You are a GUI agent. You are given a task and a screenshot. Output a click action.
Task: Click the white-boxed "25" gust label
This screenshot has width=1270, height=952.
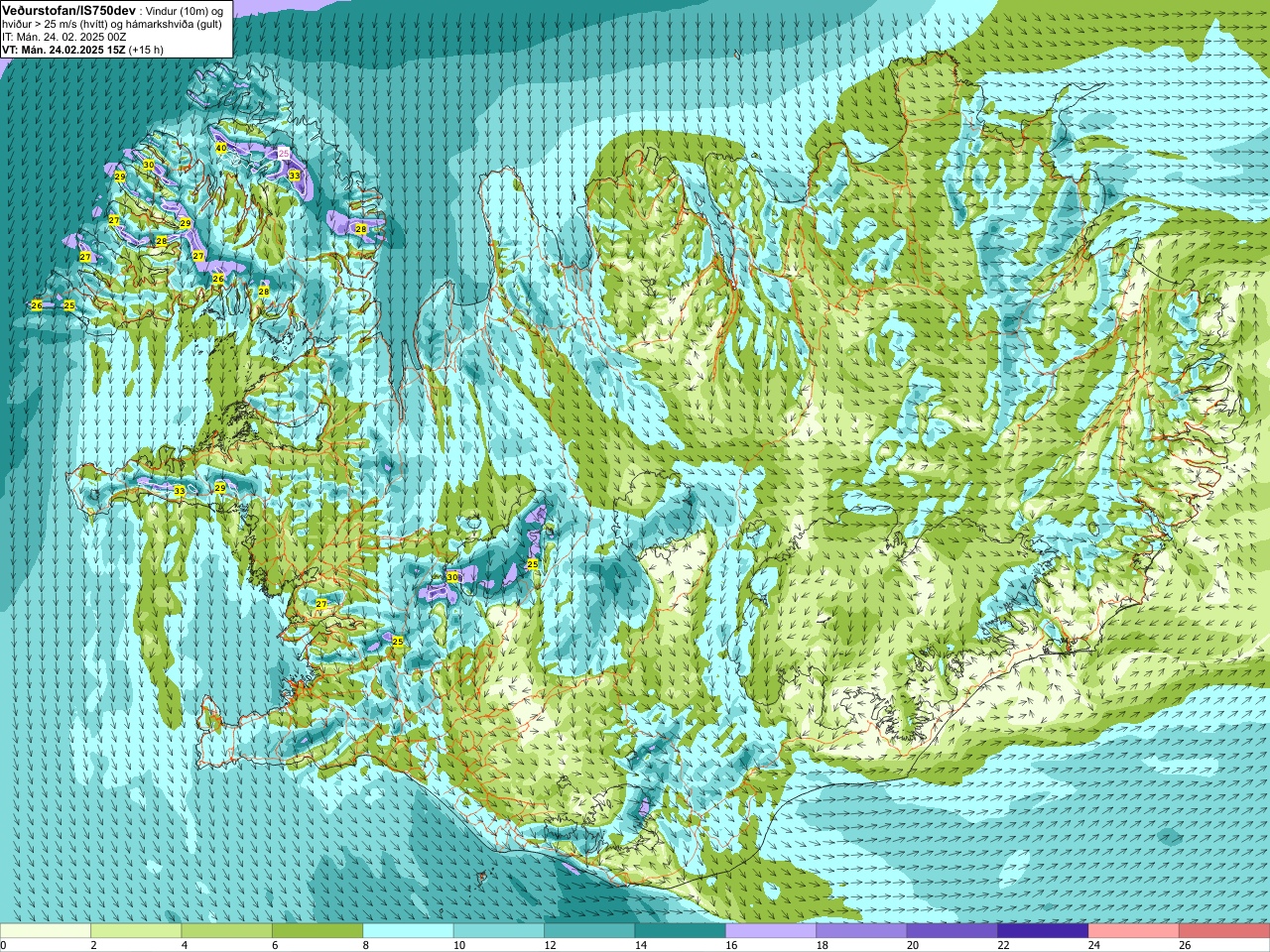pos(284,154)
